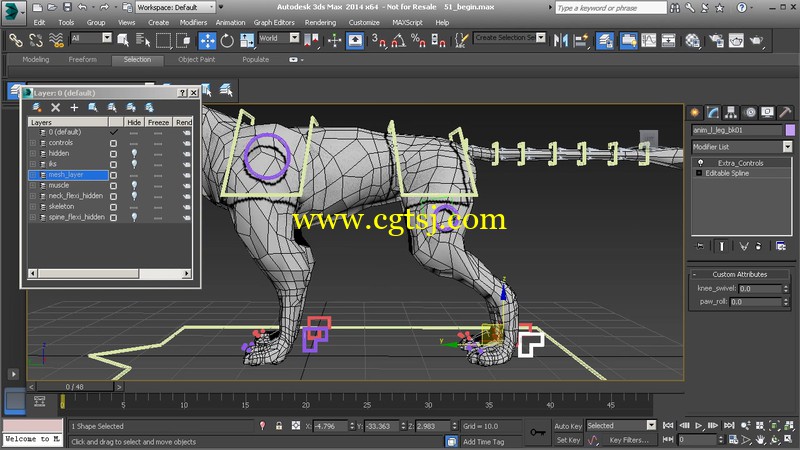Choose the Rectangular Selection Region tool

pos(163,40)
